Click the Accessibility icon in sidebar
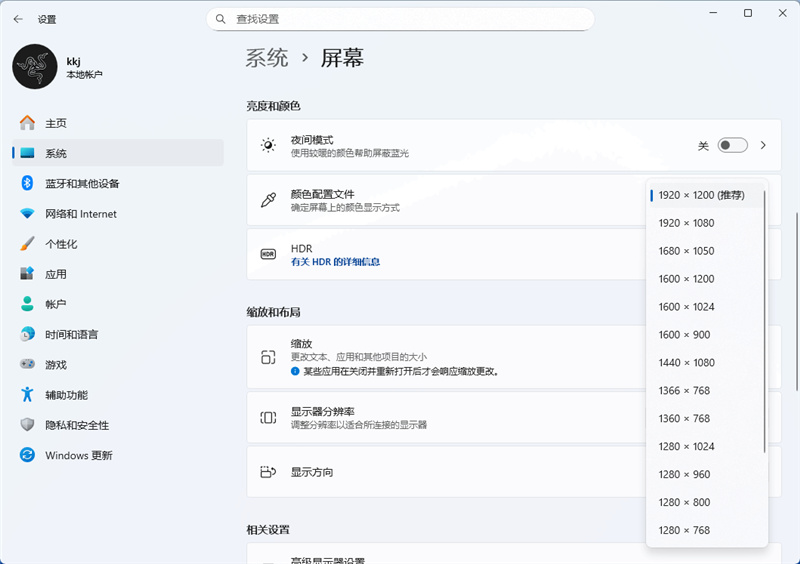 pyautogui.click(x=27, y=395)
